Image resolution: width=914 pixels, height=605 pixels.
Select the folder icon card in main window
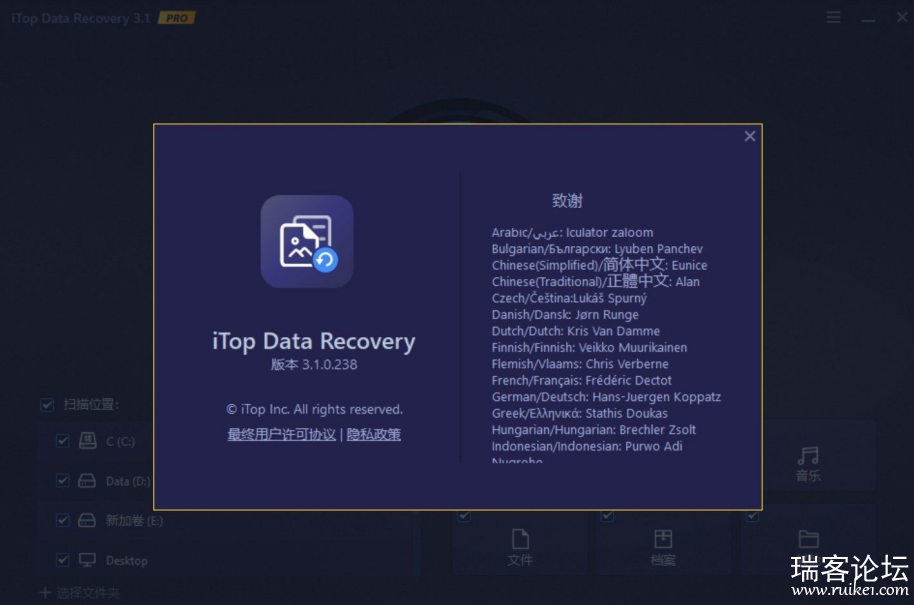point(808,539)
